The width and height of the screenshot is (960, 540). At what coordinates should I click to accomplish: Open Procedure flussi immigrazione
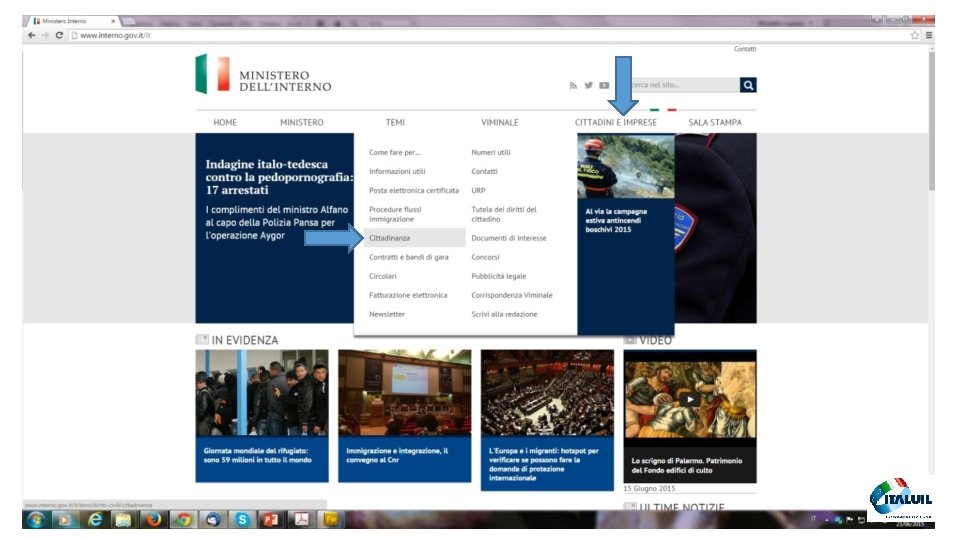pos(396,214)
